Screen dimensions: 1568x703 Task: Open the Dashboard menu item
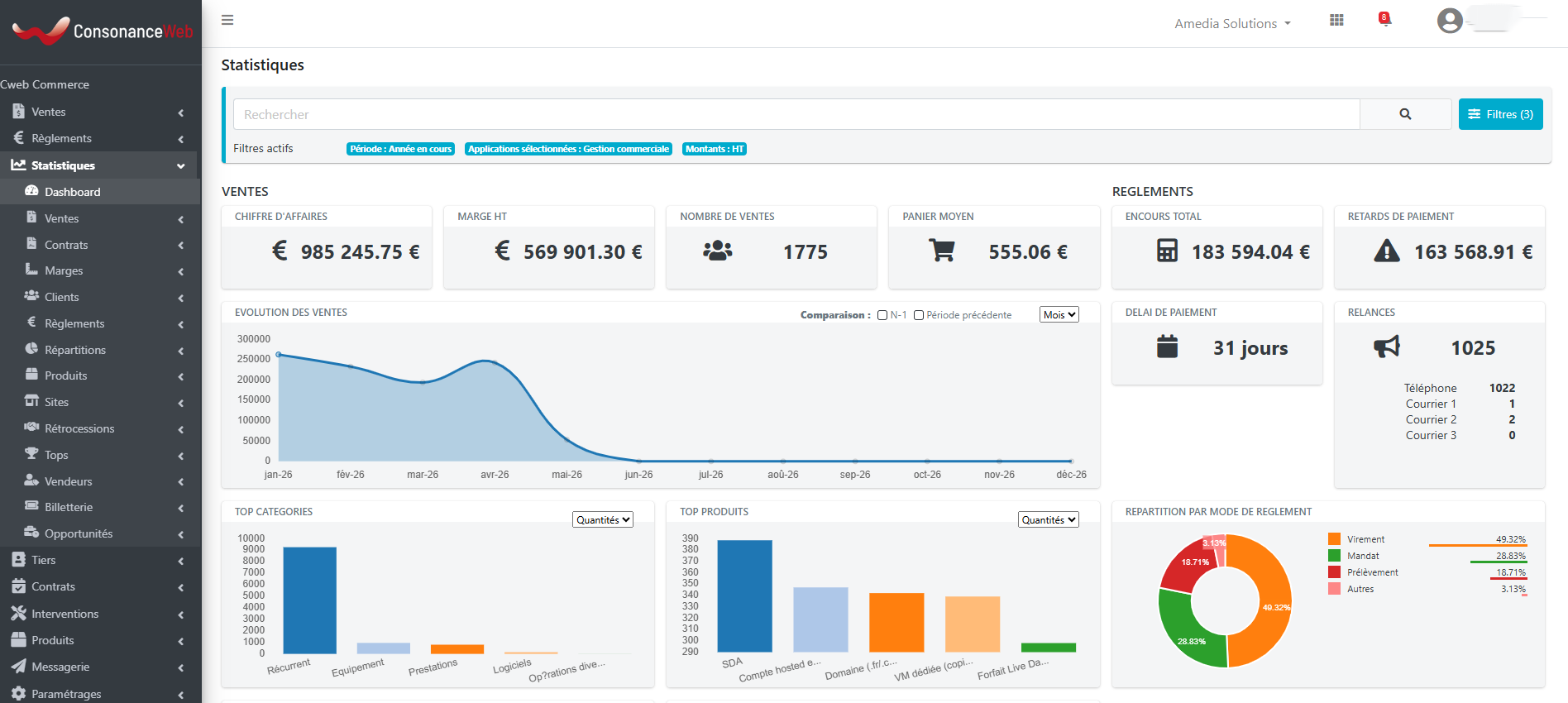[100, 191]
